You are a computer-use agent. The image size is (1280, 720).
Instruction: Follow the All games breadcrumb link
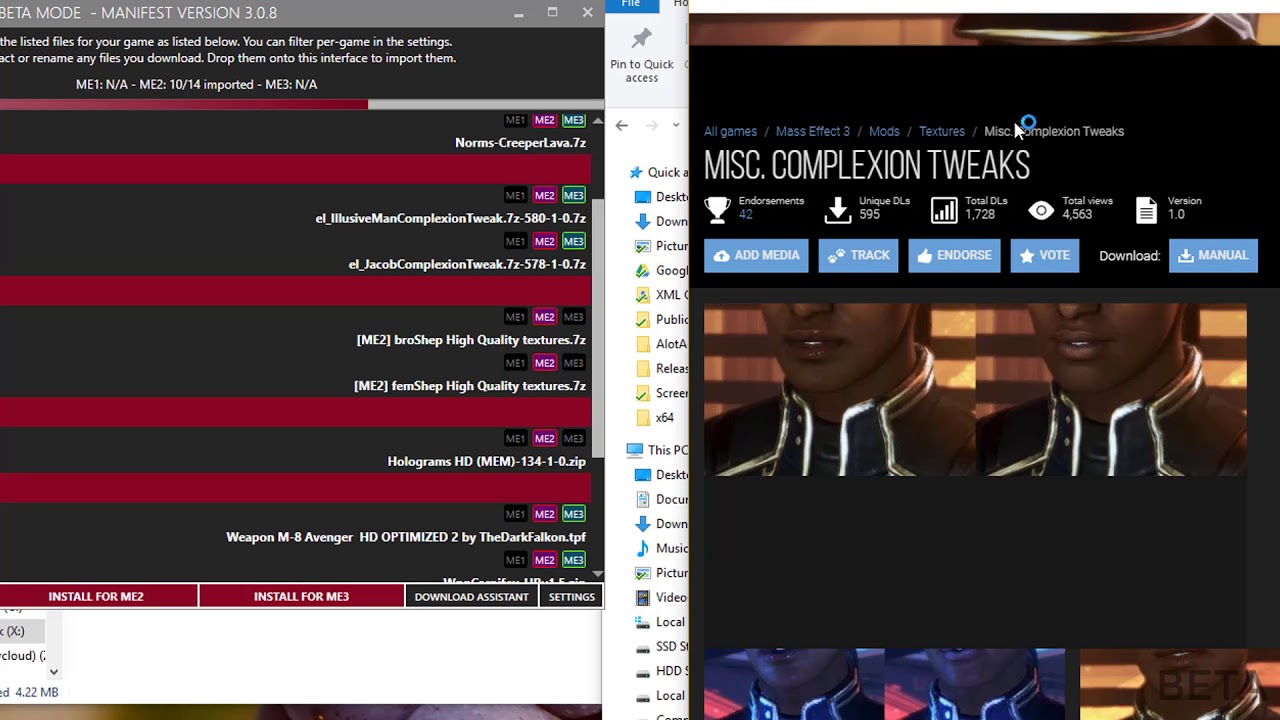pyautogui.click(x=730, y=131)
